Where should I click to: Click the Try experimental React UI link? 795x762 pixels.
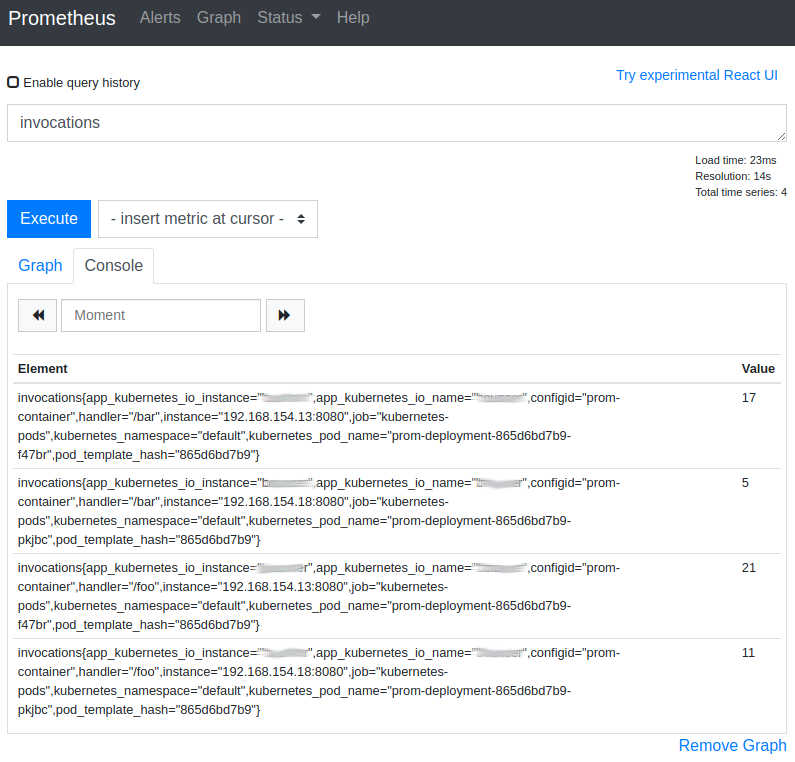(697, 75)
